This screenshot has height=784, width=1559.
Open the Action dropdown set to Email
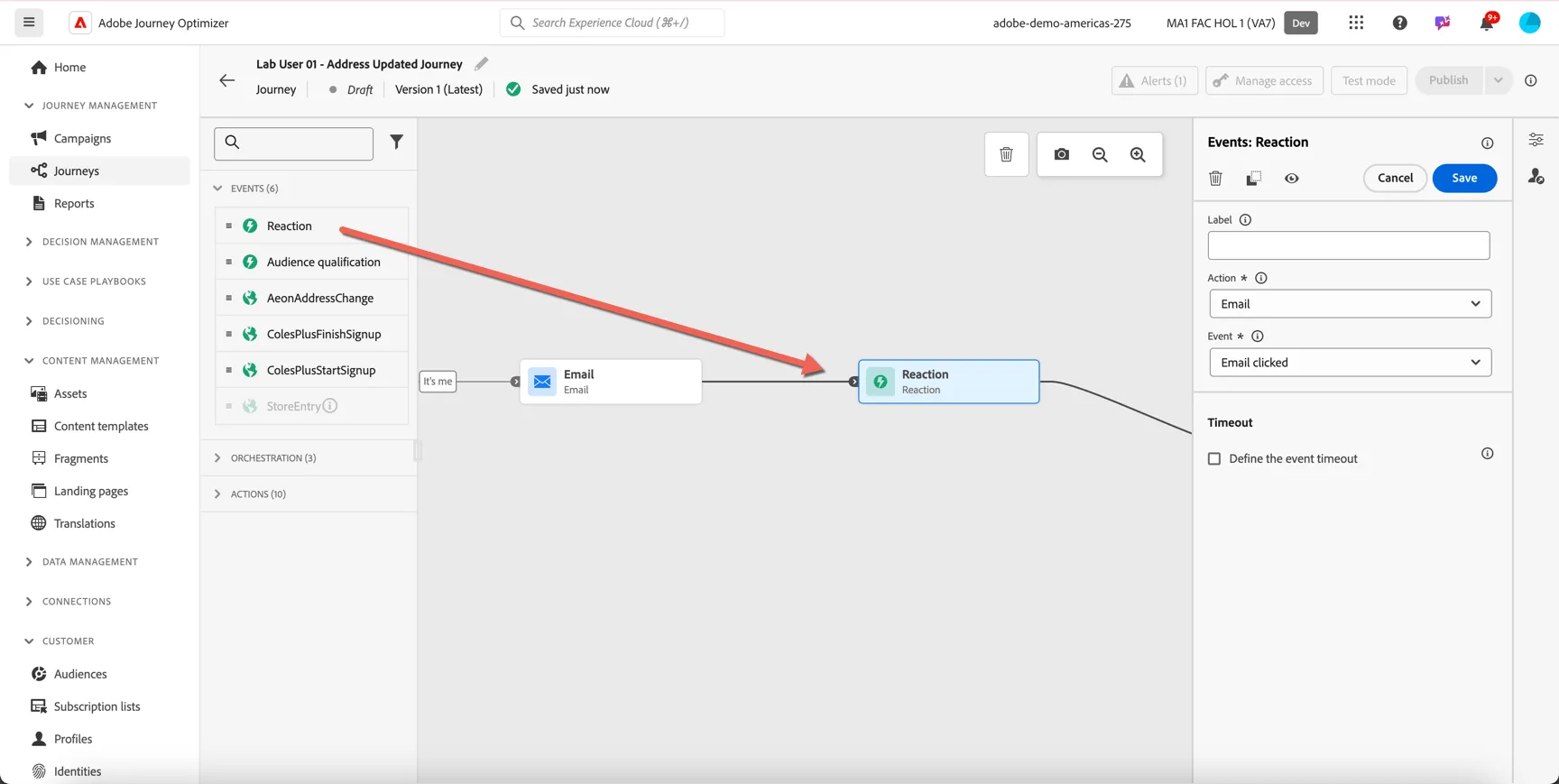pyautogui.click(x=1350, y=304)
